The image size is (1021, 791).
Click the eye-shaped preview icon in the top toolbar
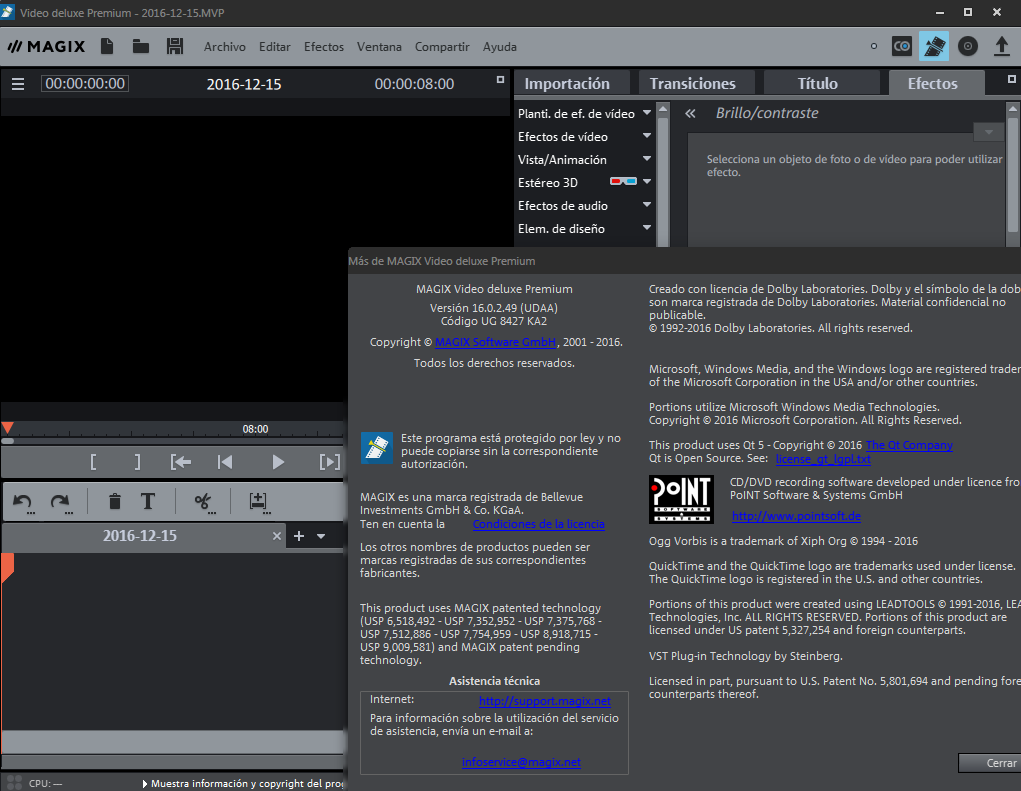tap(902, 46)
